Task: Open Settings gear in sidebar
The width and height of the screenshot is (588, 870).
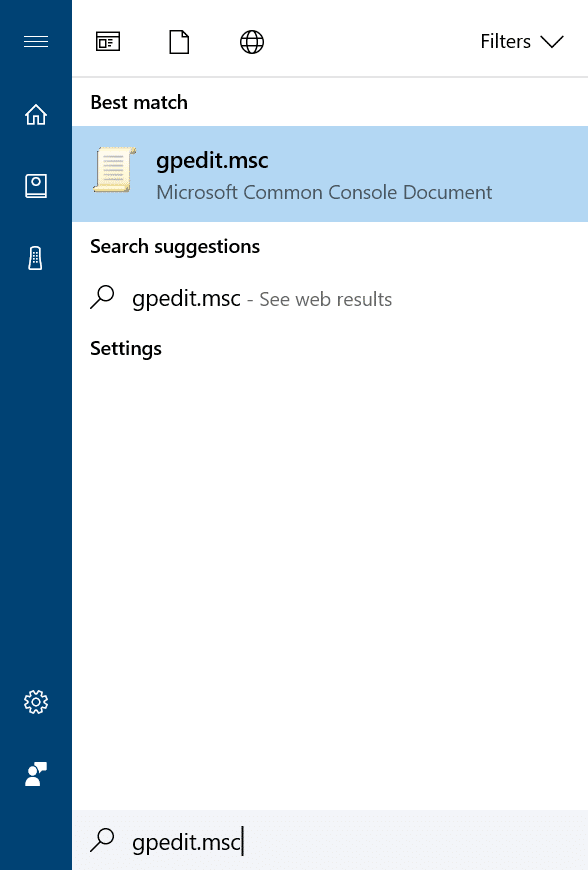Action: [x=36, y=702]
